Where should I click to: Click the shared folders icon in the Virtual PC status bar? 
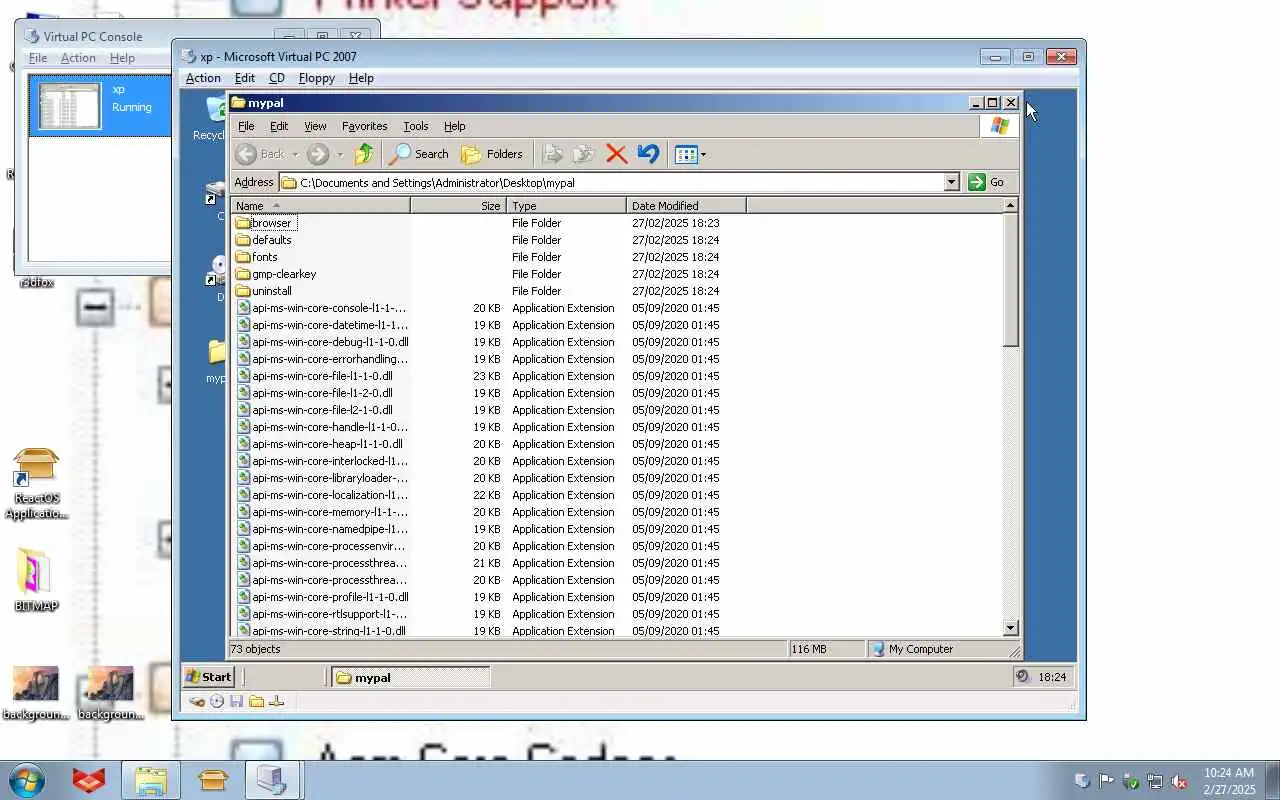tap(257, 702)
